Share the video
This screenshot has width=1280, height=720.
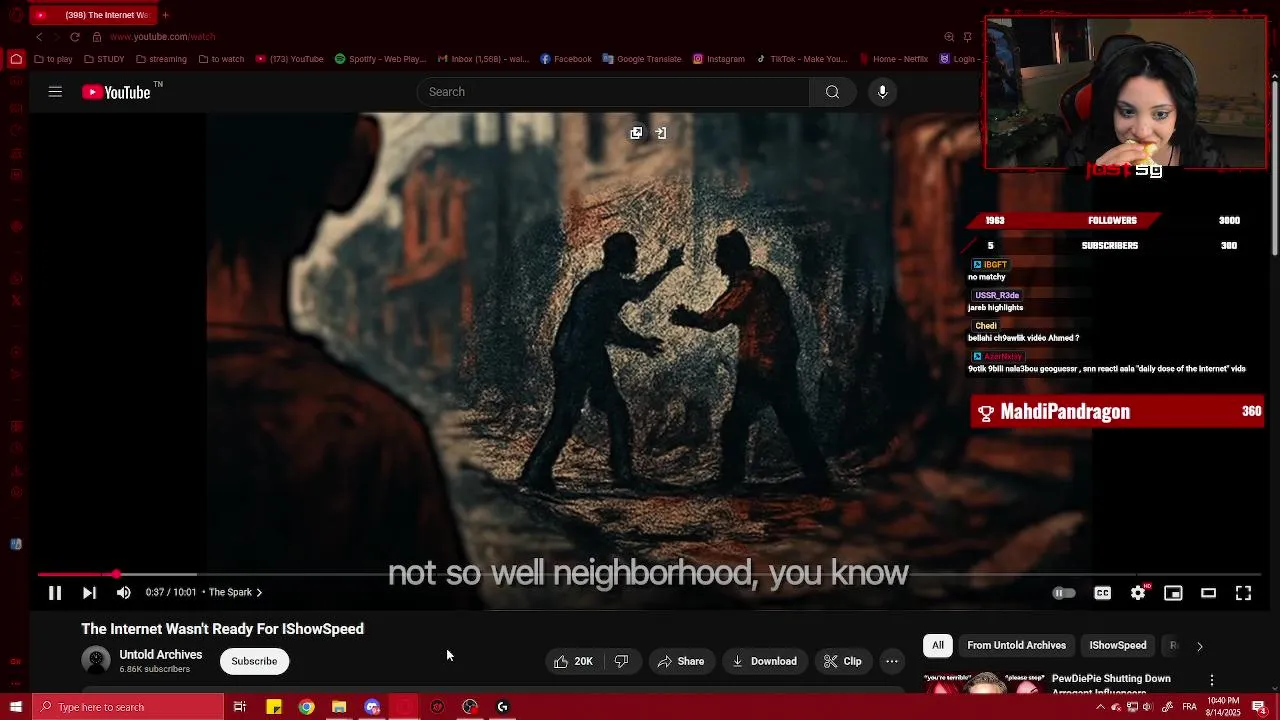680,661
